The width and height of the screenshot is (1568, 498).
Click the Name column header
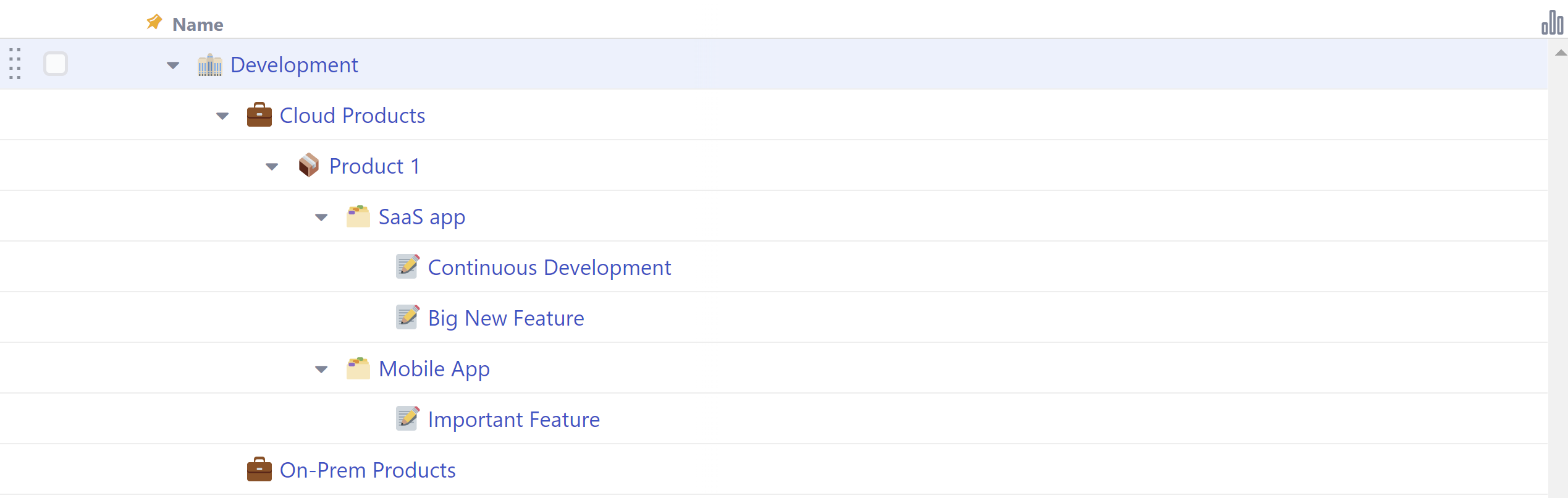tap(198, 25)
